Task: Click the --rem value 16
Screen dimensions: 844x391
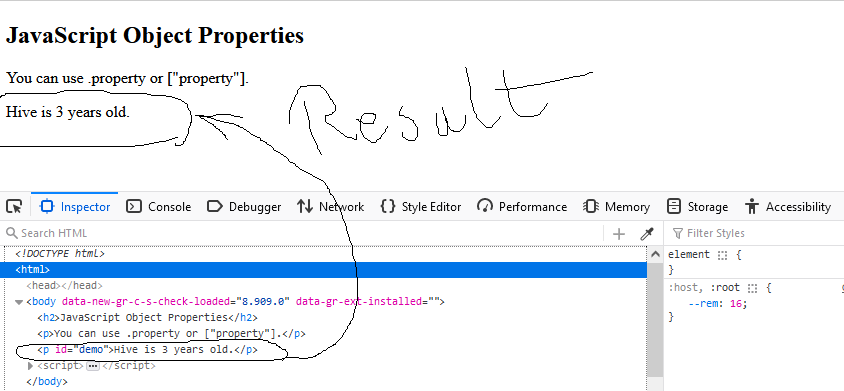Action: tap(737, 304)
